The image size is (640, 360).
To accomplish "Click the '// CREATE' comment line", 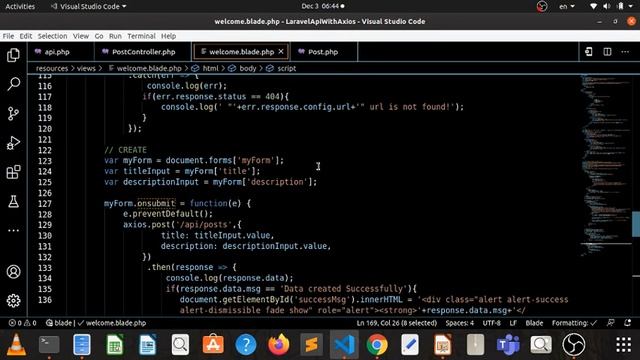I will pyautogui.click(x=125, y=150).
